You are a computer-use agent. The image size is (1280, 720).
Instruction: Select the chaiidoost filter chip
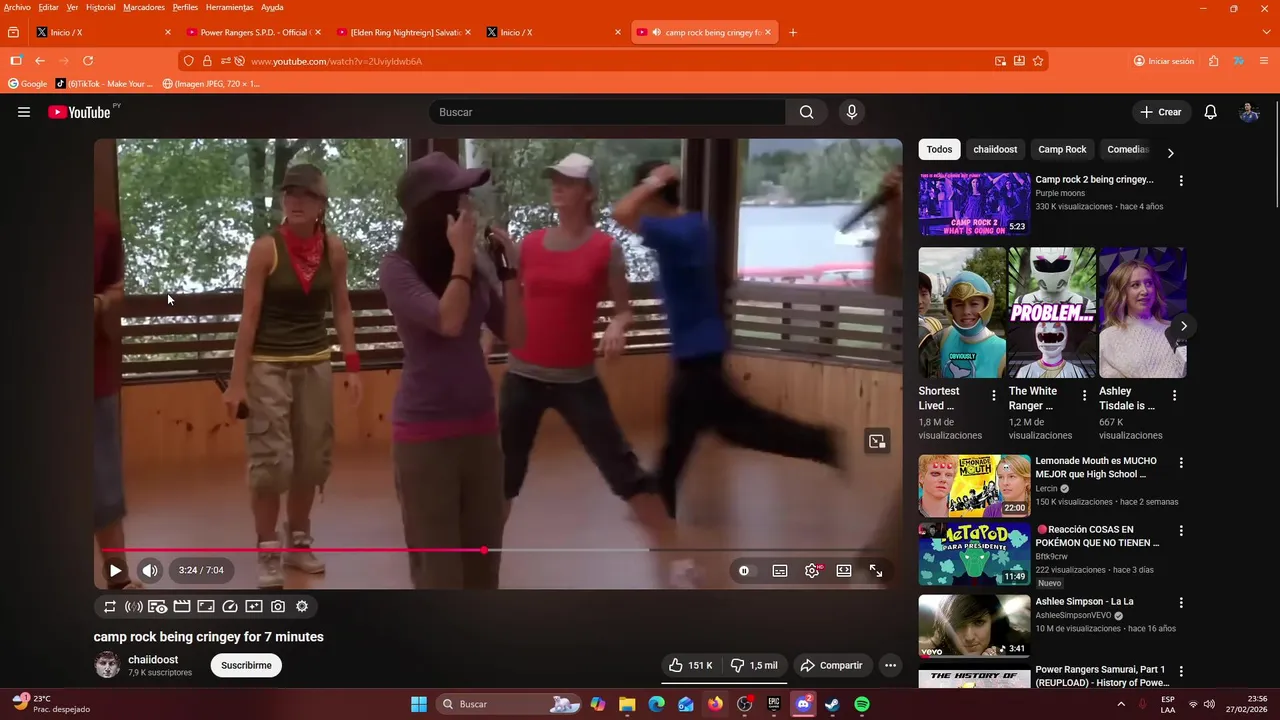point(995,149)
